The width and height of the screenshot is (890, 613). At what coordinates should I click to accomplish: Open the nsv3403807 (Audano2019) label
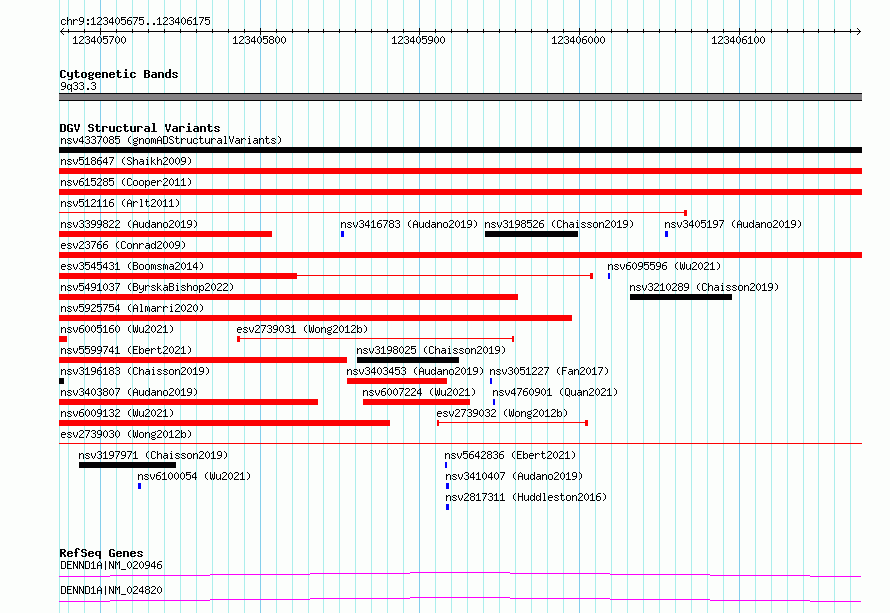pyautogui.click(x=129, y=392)
